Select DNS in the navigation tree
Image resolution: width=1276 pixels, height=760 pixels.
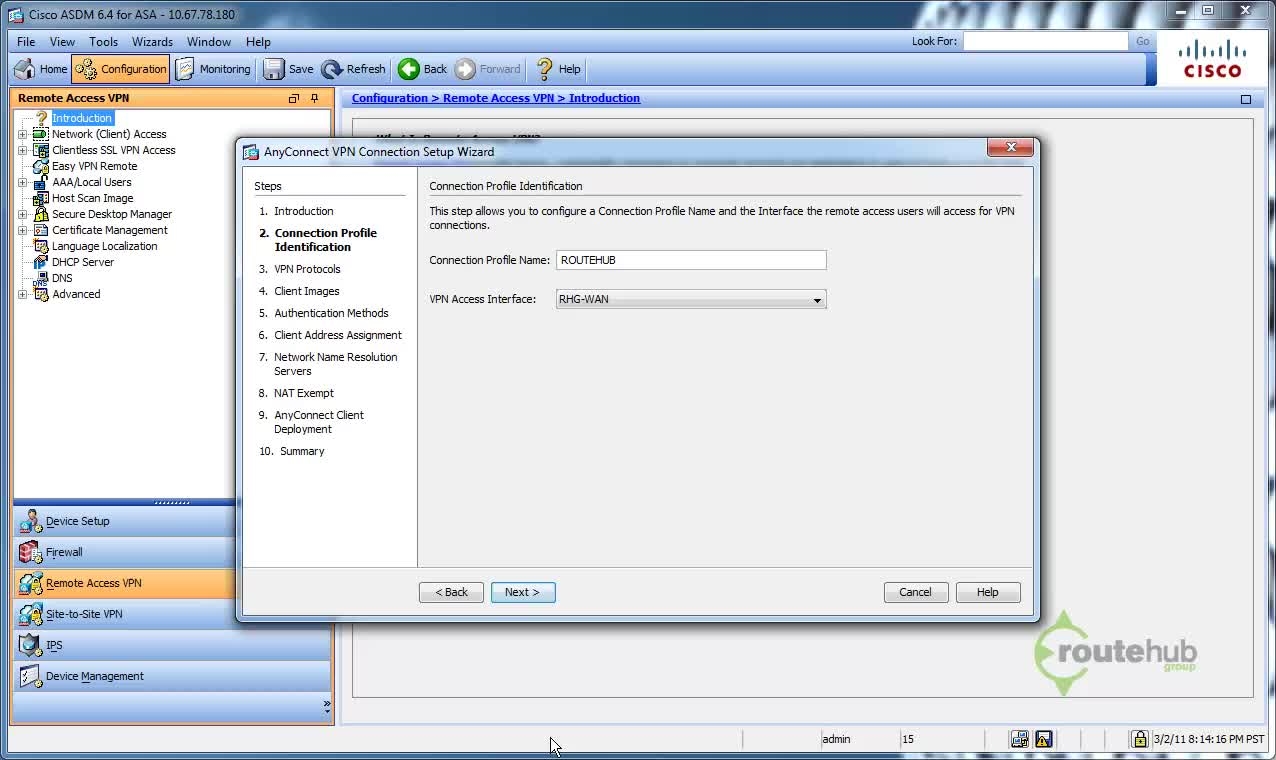(62, 278)
